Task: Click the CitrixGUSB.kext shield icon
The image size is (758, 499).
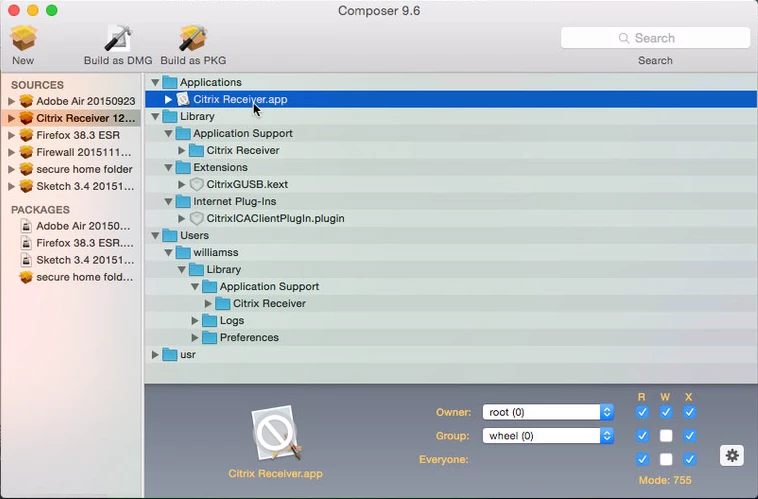Action: coord(196,184)
